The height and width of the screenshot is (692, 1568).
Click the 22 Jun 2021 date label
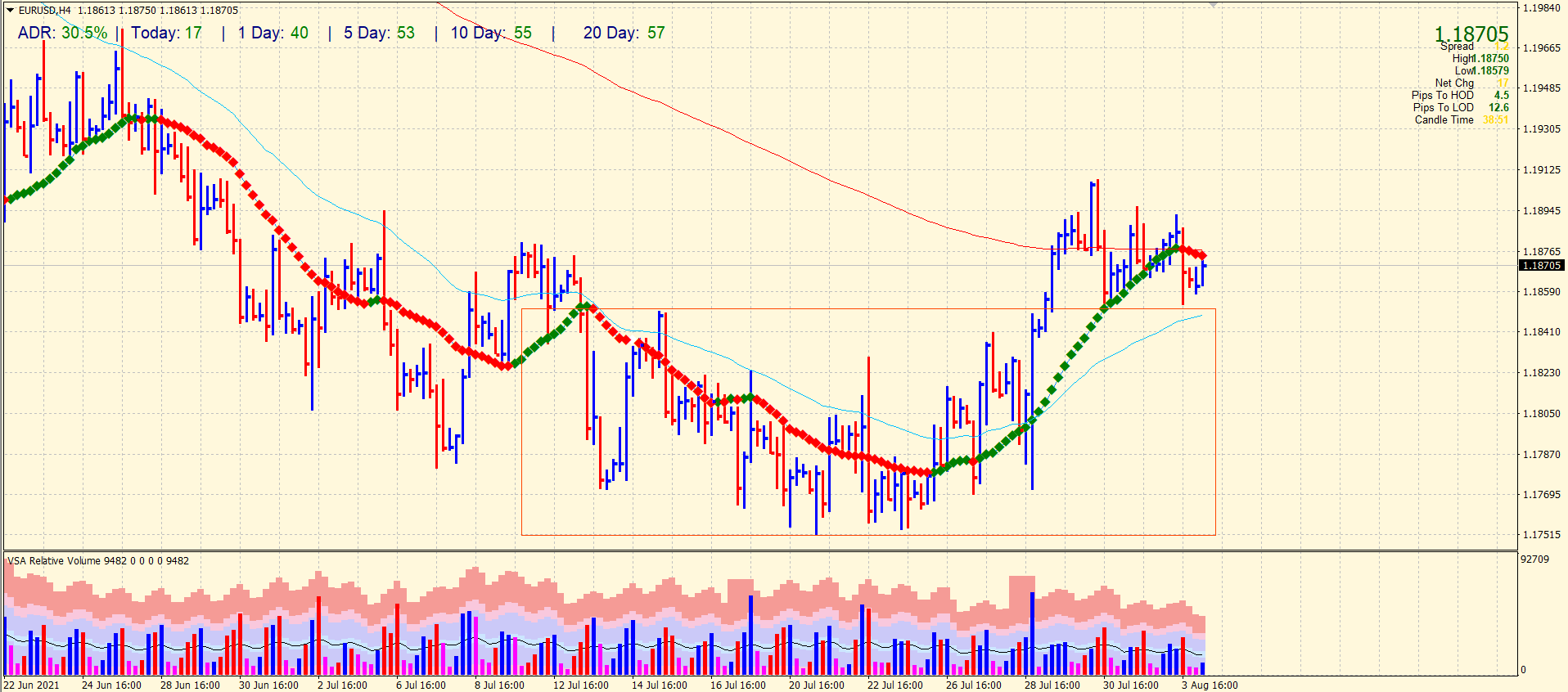[x=32, y=685]
